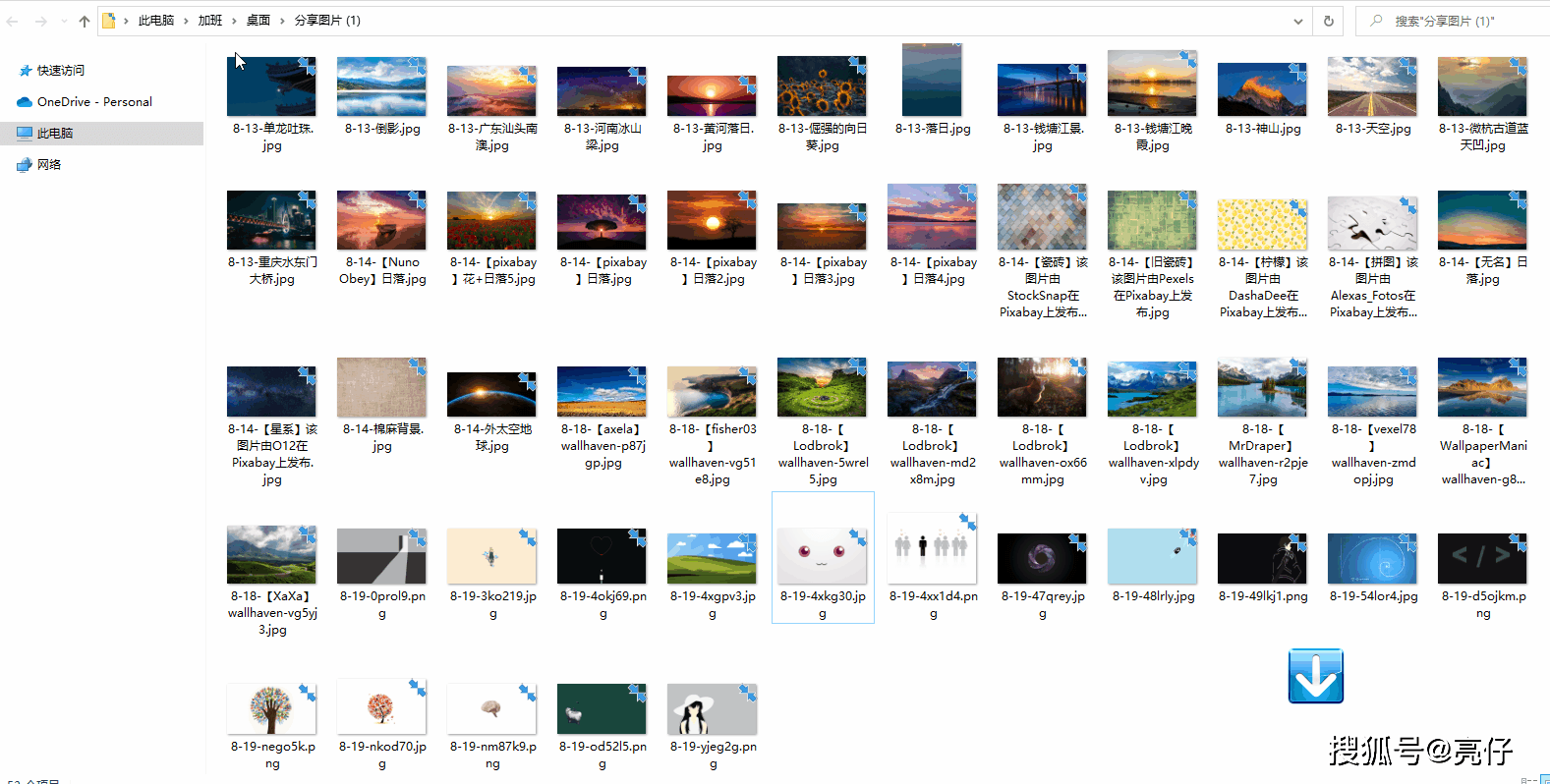The image size is (1550, 784).
Task: Click 分享图片 (1) breadcrumb segment
Action: pos(327,21)
